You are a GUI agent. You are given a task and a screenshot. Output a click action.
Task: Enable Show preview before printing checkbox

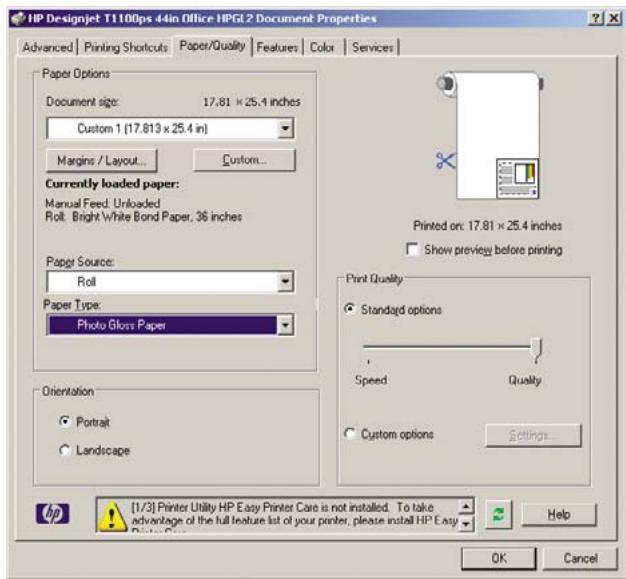click(x=412, y=249)
